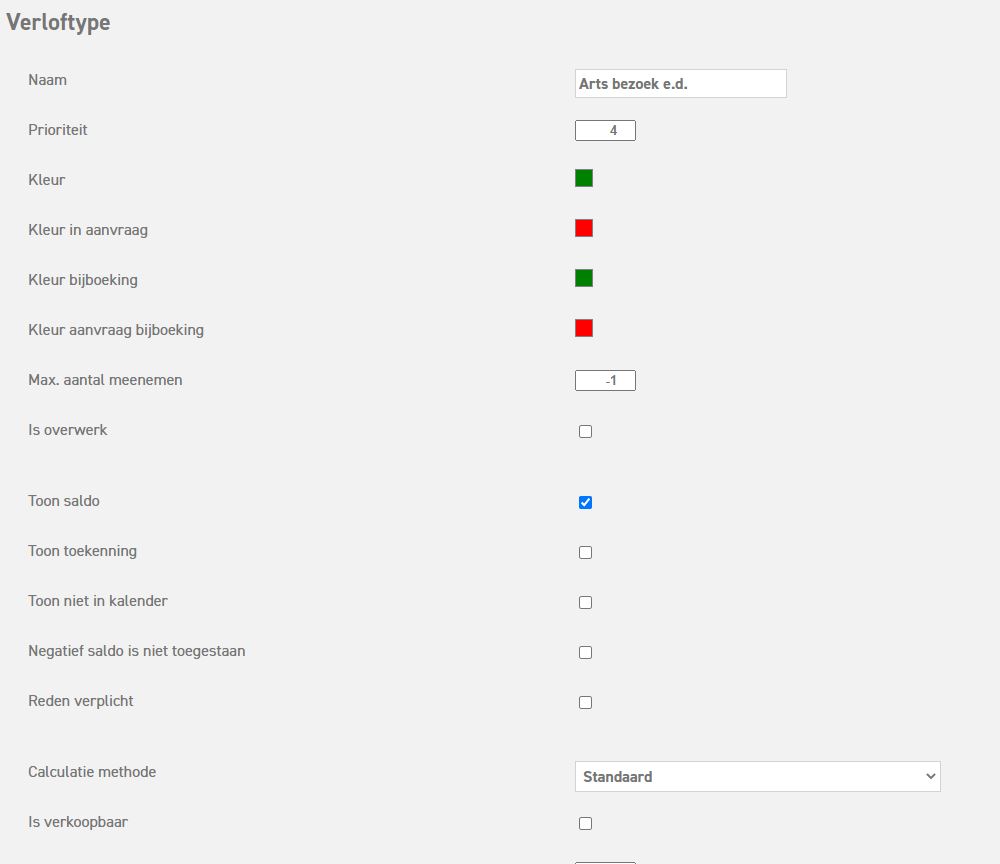Enable 'Negatief saldo is niet toegestaan' checkbox
The height and width of the screenshot is (864, 1000).
[586, 652]
